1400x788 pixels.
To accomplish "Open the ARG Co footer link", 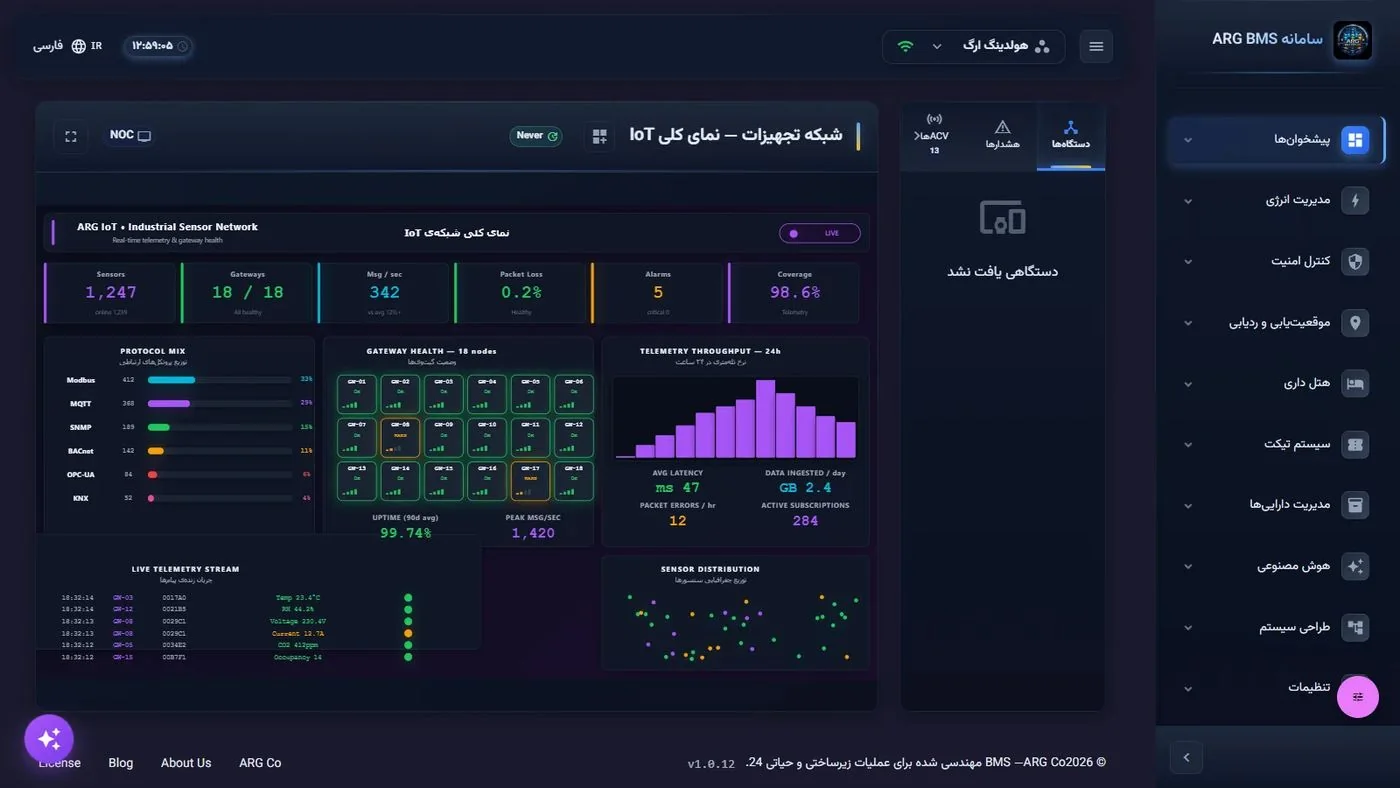I will tap(260, 763).
